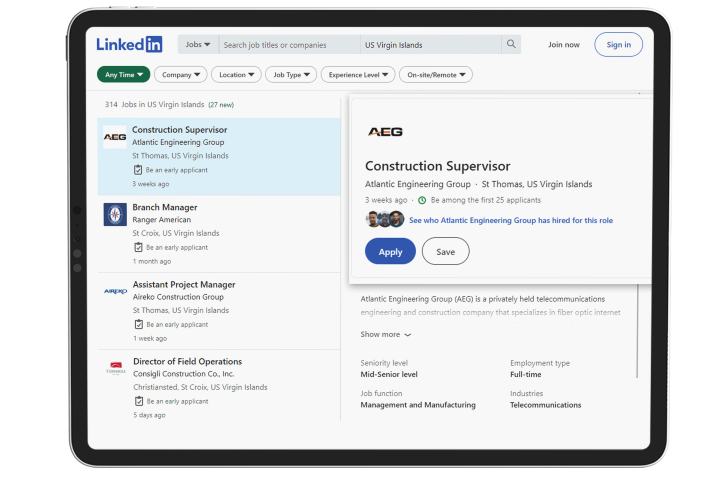Open the Any Time filter
Viewport: 713px width, 480px height.
tap(123, 75)
